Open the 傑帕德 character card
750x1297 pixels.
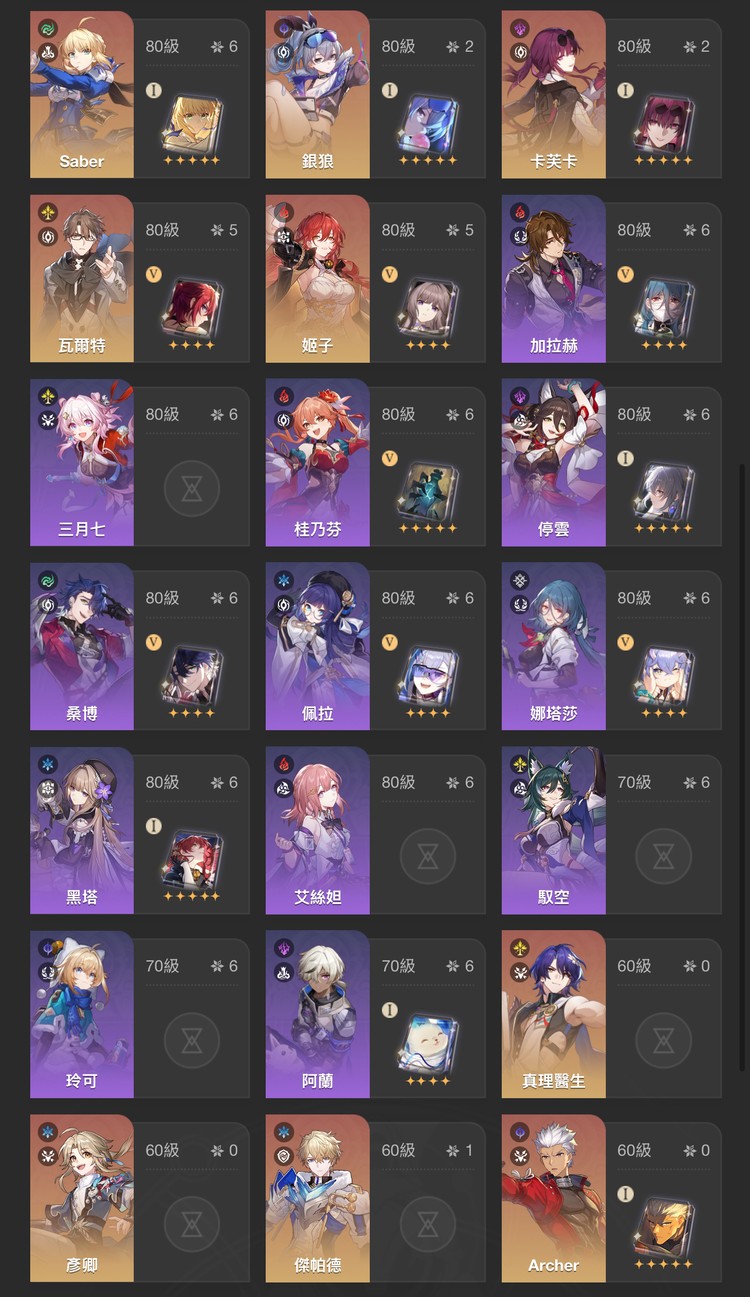[376, 1198]
